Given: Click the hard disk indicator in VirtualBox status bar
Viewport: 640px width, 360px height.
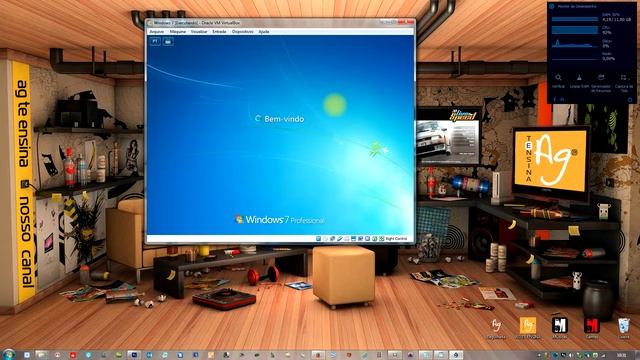Looking at the screenshot, I should click(x=319, y=239).
